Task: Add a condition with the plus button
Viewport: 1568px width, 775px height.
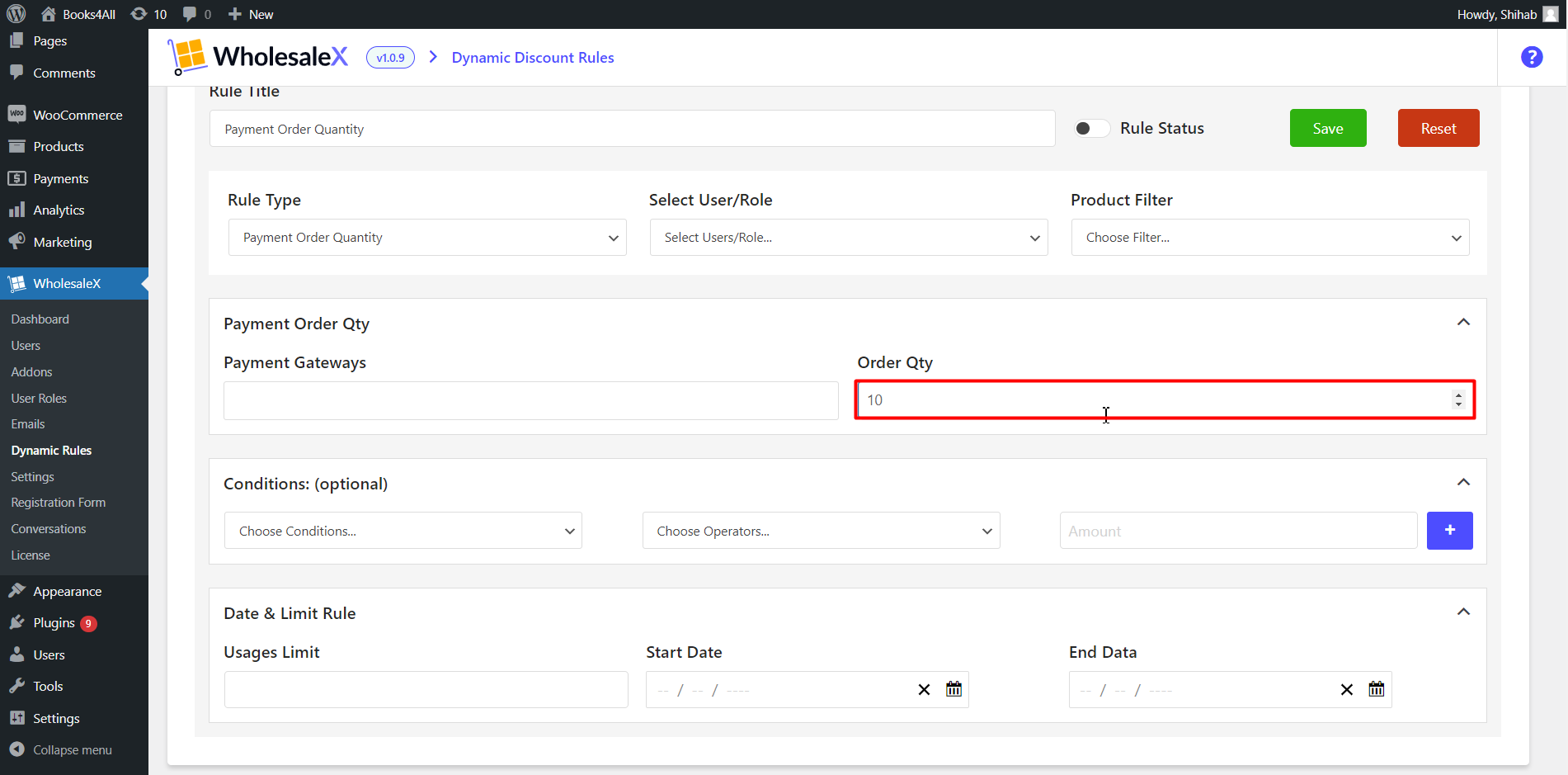Action: pyautogui.click(x=1450, y=531)
